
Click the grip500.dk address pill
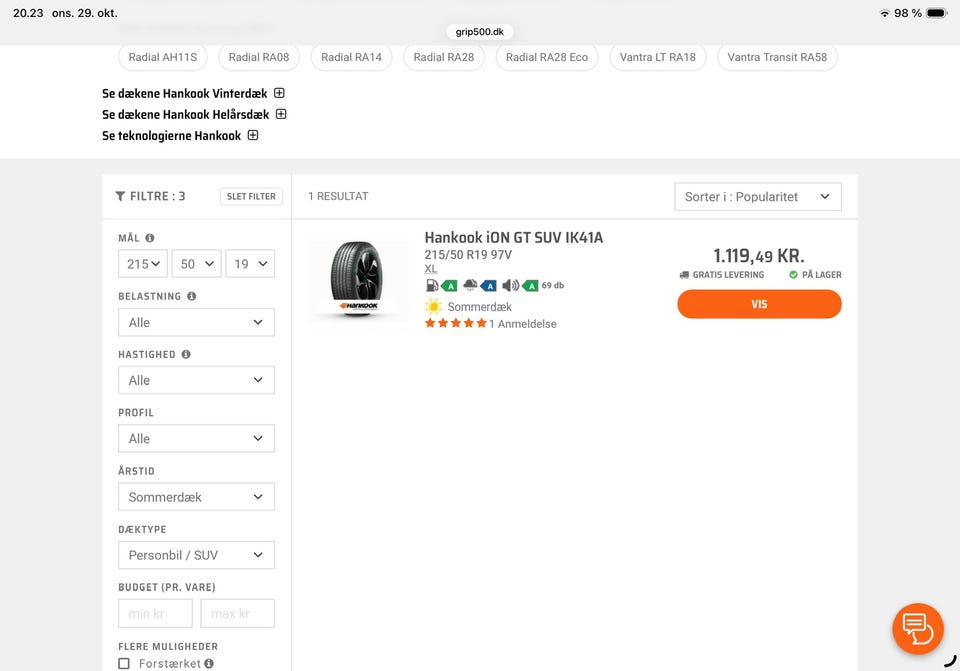coord(479,31)
